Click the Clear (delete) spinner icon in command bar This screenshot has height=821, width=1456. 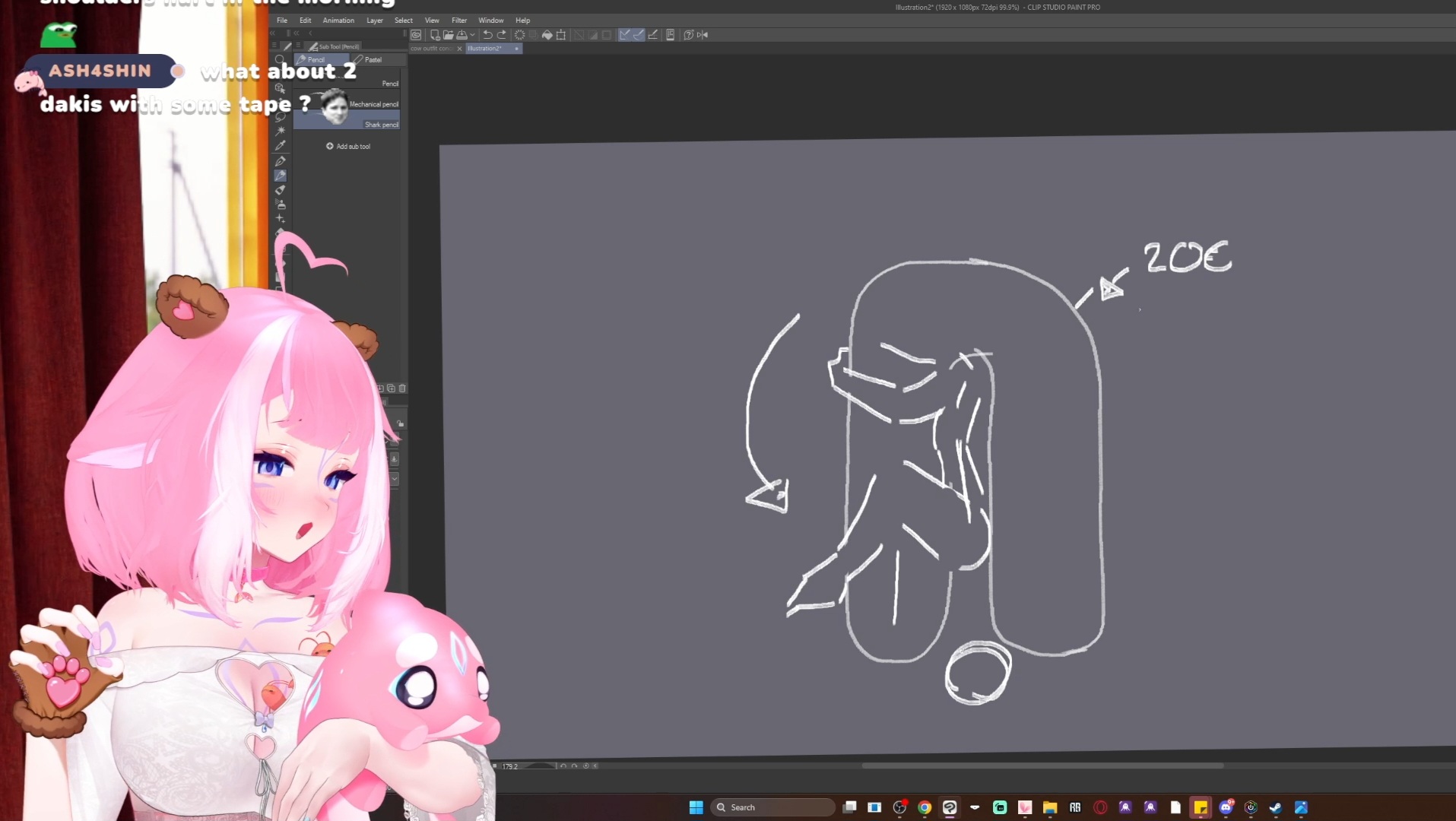519,35
